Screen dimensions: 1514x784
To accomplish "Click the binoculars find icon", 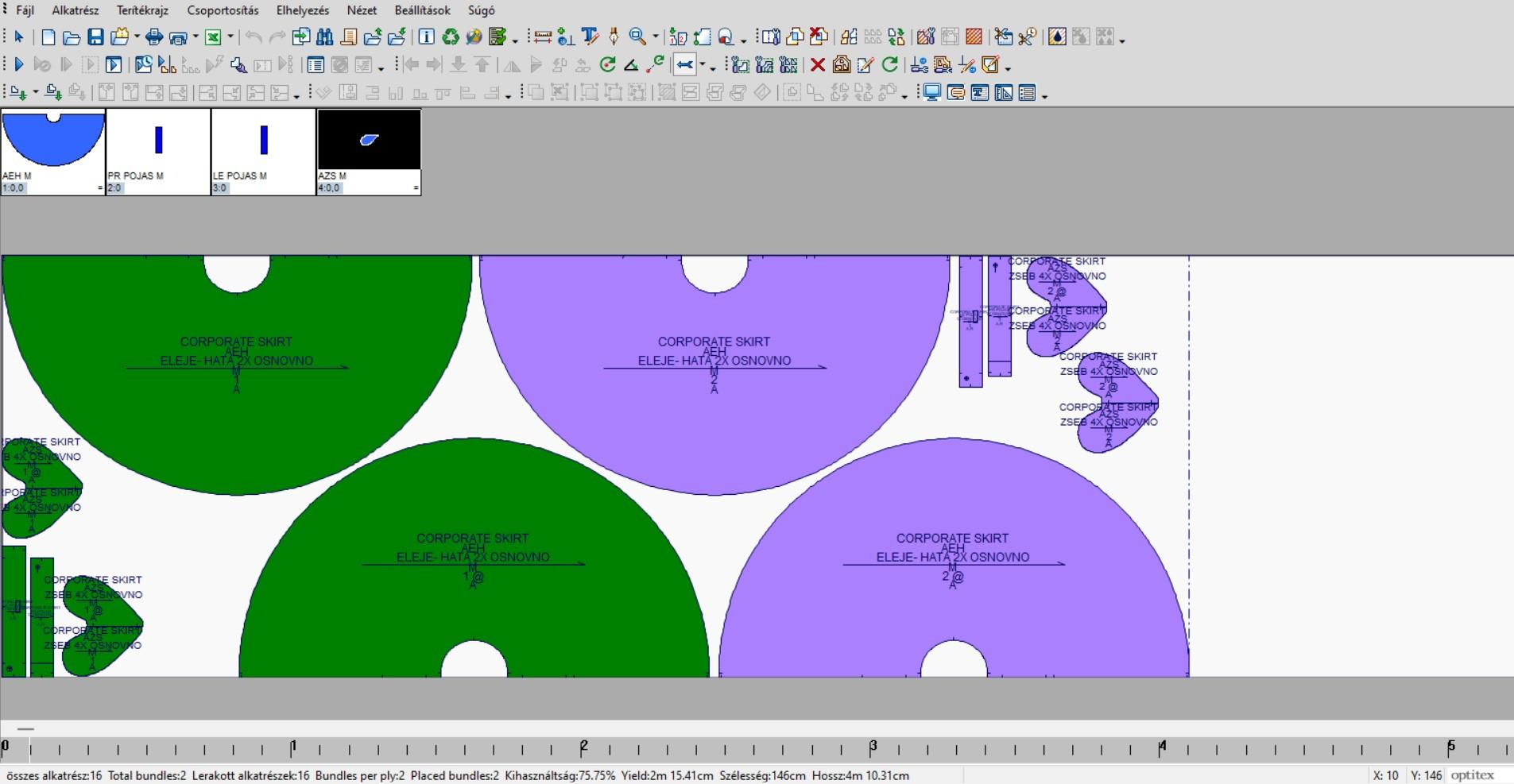I will [x=324, y=37].
